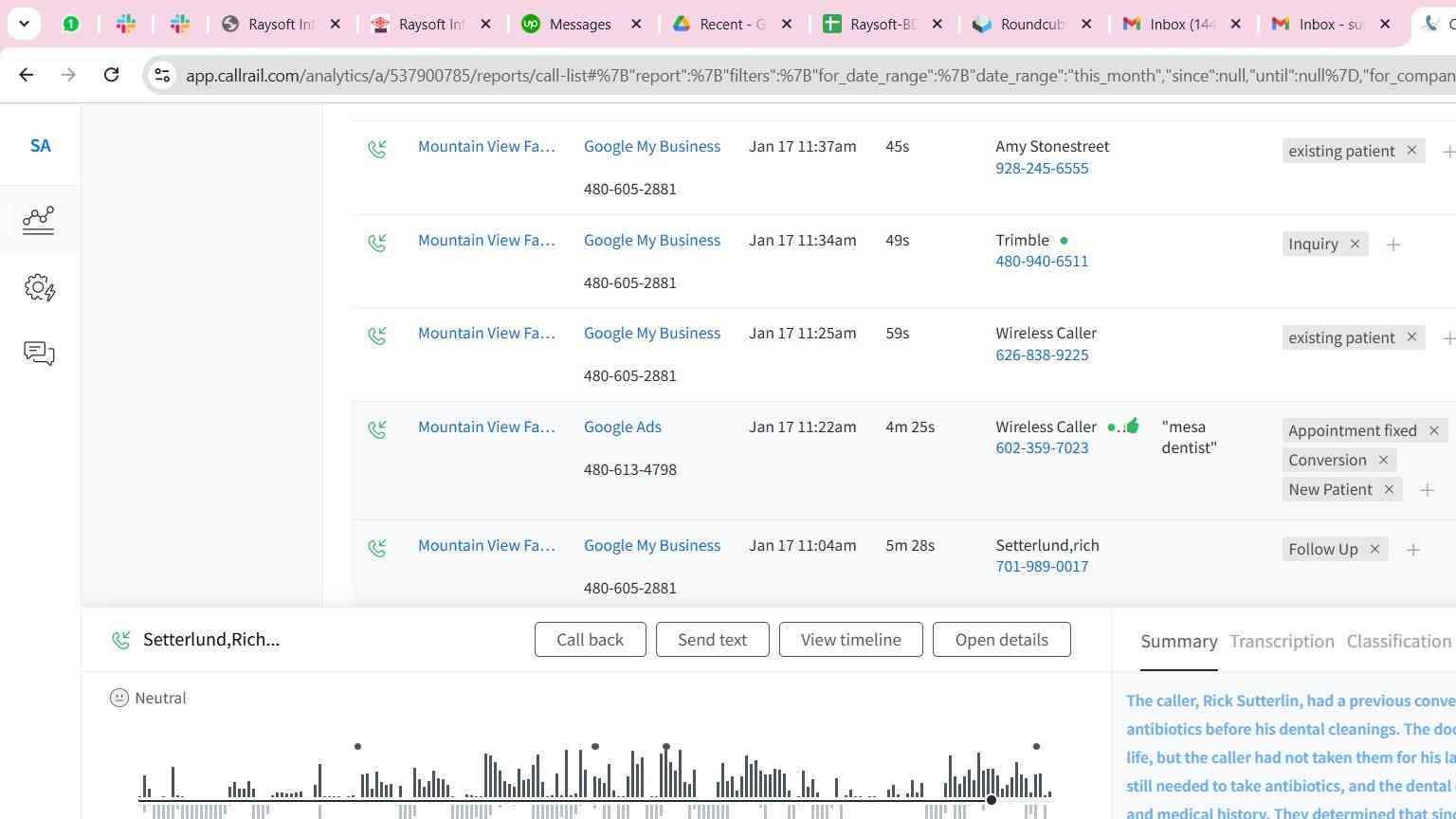Click the green thumbs-up lead icon
Viewport: 1456px width, 819px height.
tap(1131, 426)
